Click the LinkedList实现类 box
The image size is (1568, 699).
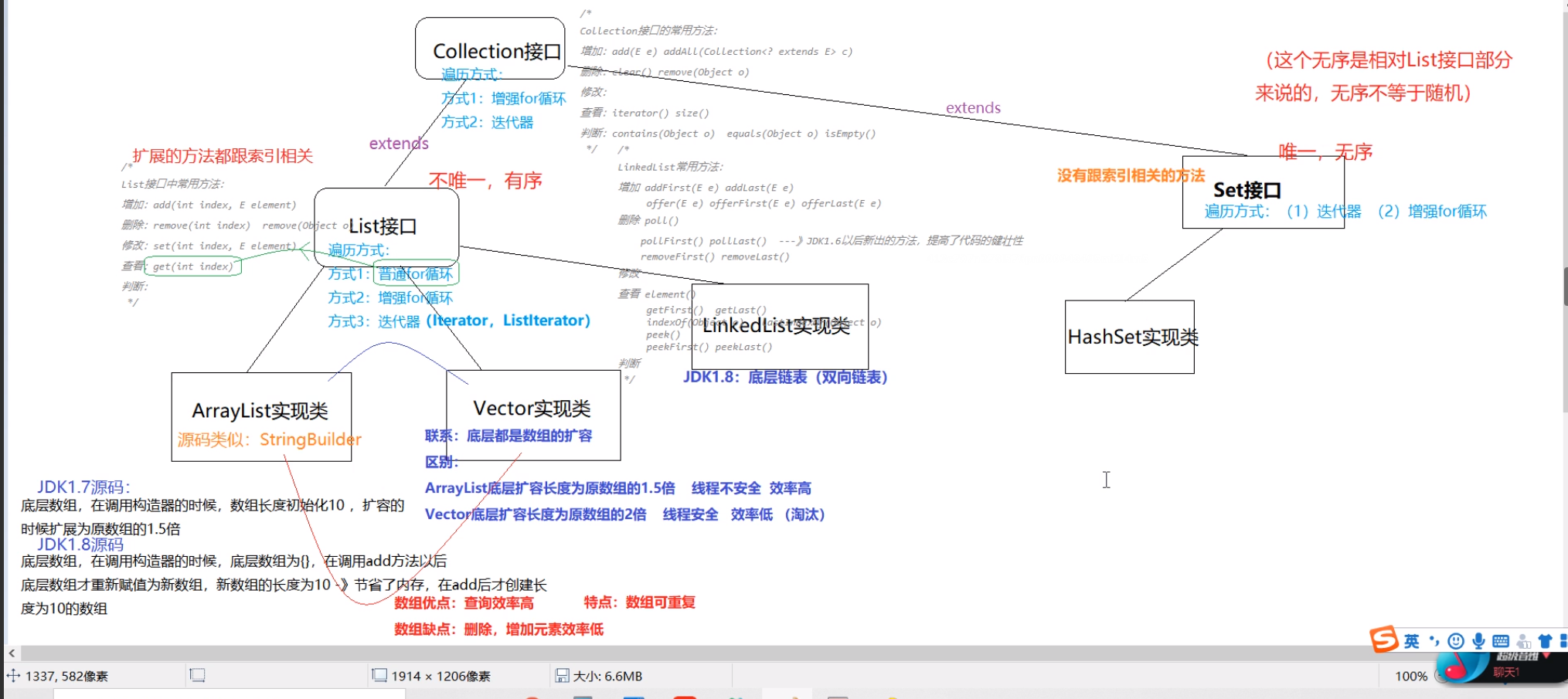(x=780, y=326)
